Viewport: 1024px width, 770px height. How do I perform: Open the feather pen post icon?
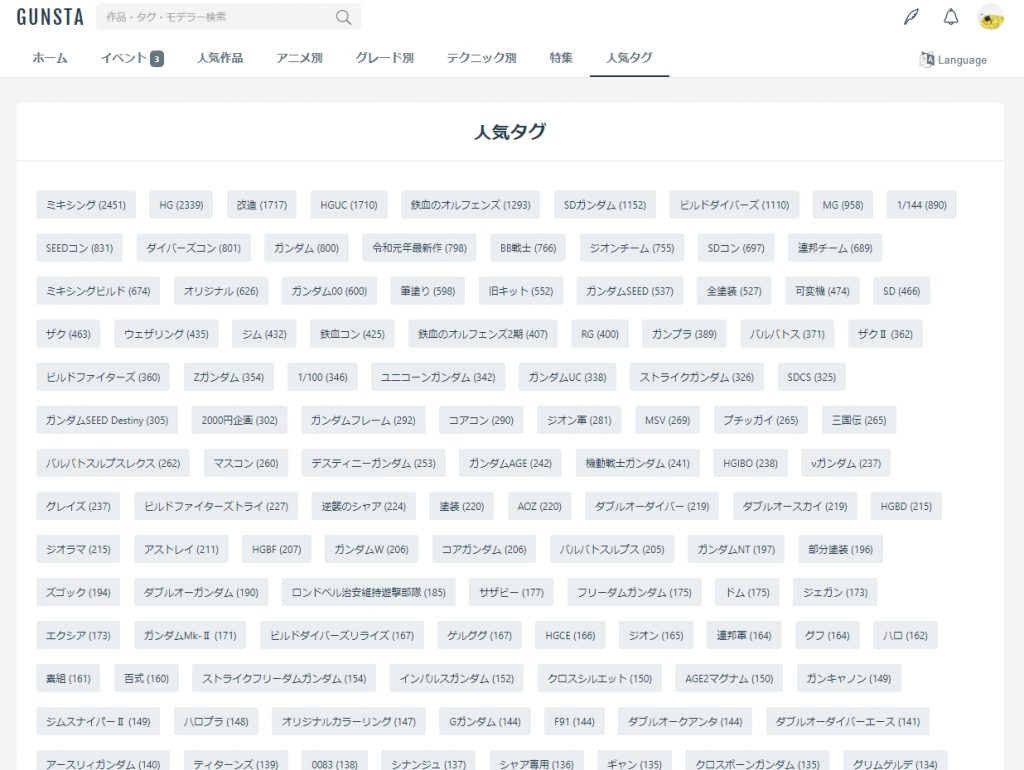click(910, 17)
